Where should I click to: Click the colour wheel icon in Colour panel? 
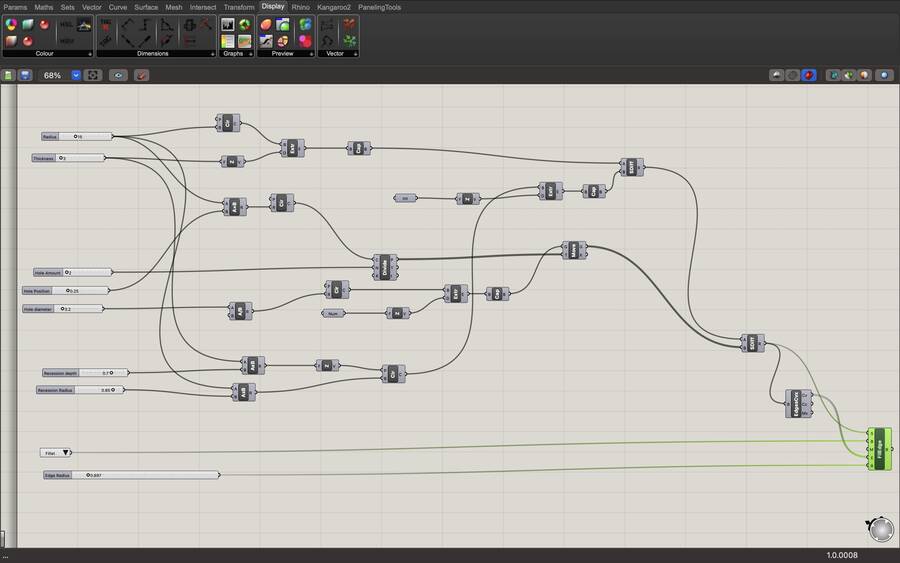click(x=12, y=24)
